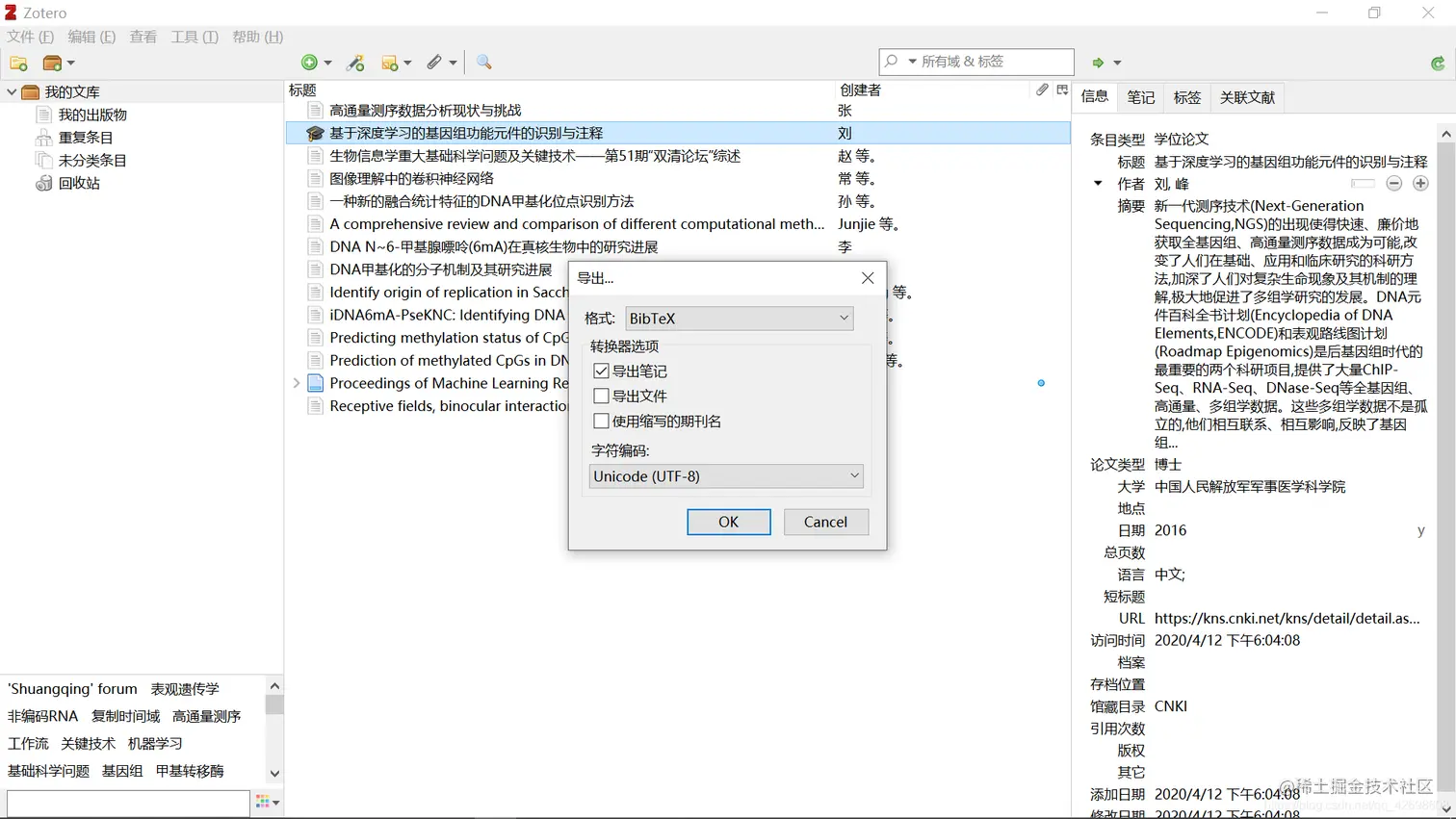Enable the 导出文件 checkbox
The image size is (1456, 819).
[x=602, y=396]
